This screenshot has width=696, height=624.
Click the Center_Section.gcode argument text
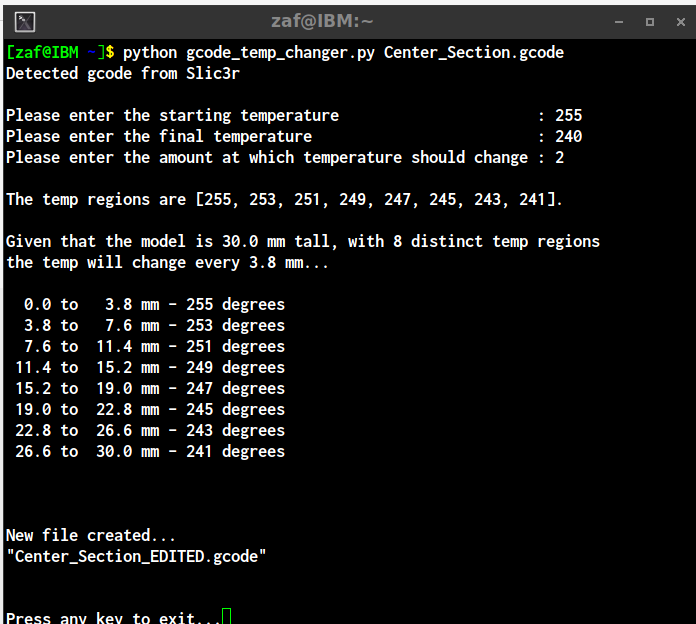click(x=474, y=52)
